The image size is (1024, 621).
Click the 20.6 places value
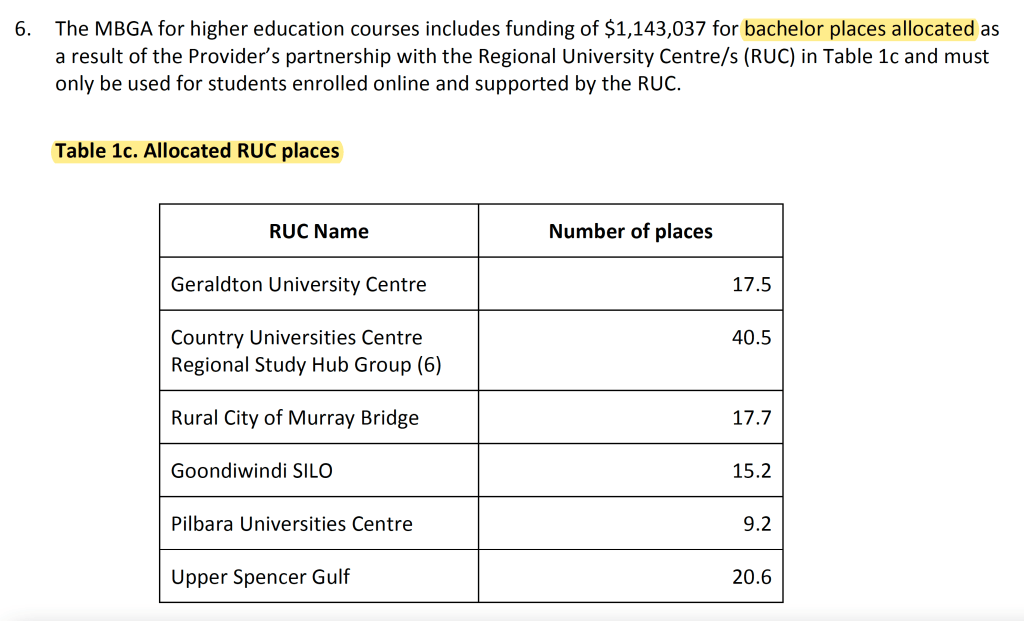[751, 577]
